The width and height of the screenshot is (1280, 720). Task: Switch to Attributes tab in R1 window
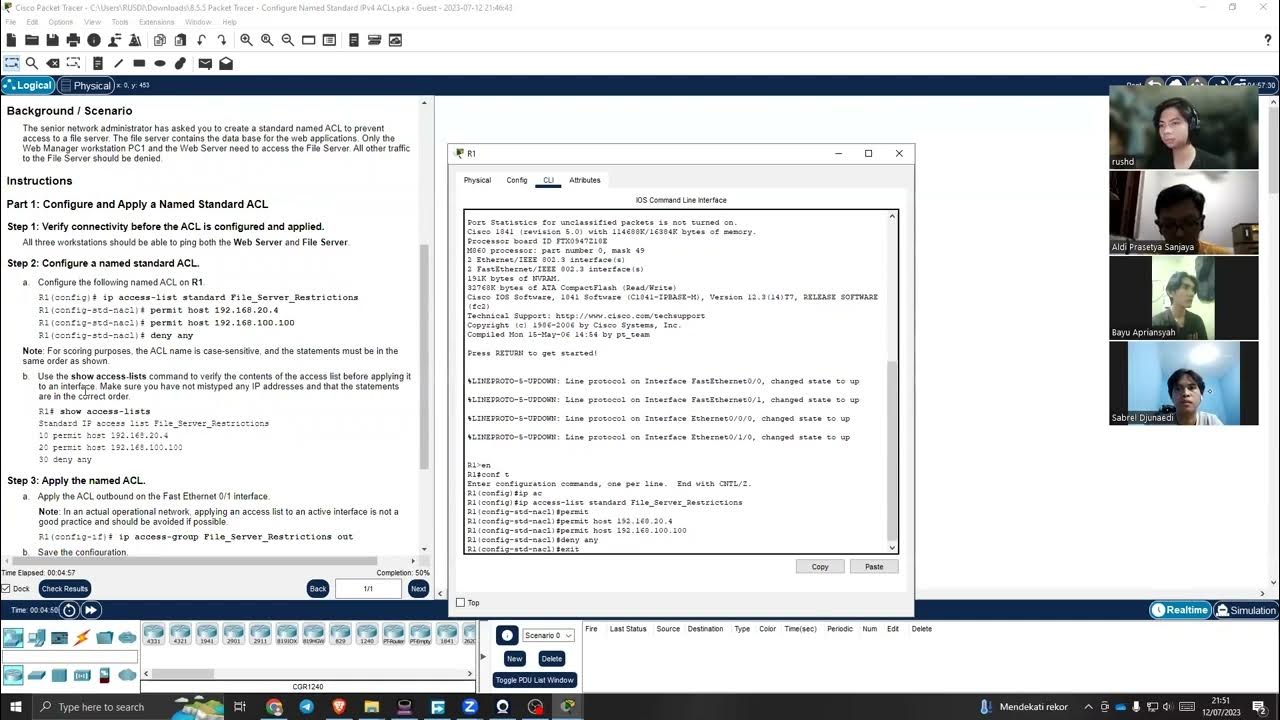click(x=585, y=180)
